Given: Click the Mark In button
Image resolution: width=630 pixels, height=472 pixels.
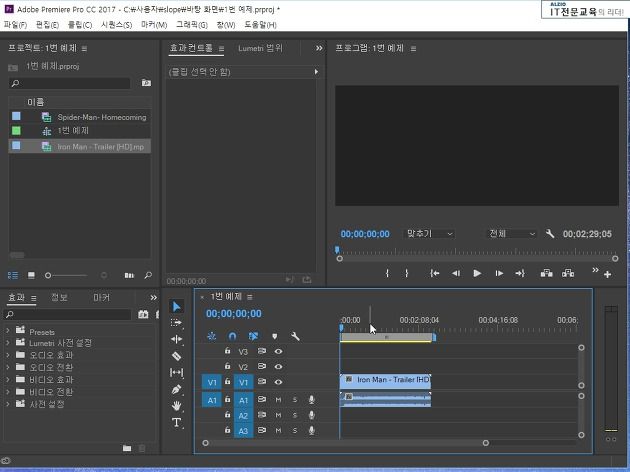Looking at the screenshot, I should (387, 273).
